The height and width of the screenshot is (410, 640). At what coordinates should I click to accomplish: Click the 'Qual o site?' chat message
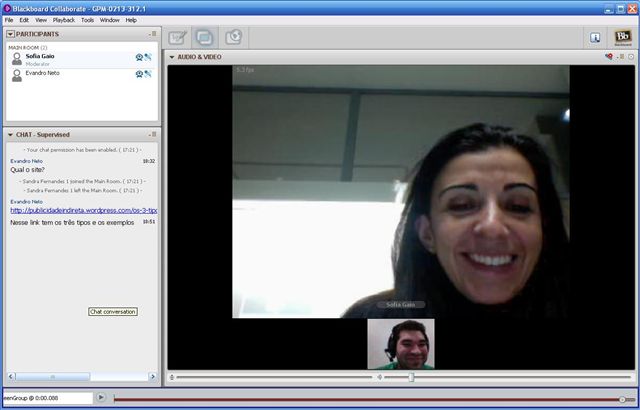(27, 170)
